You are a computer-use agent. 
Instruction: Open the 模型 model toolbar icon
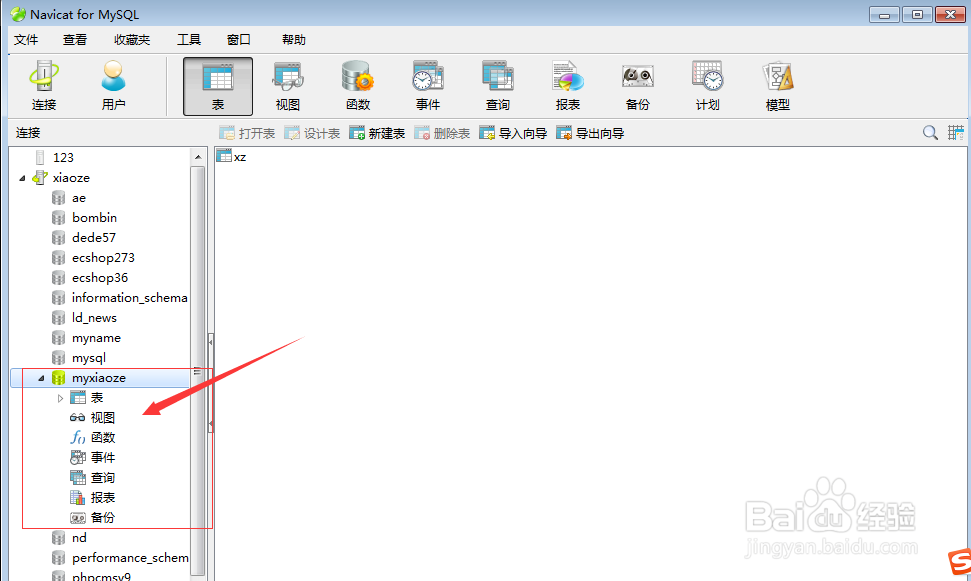point(778,86)
